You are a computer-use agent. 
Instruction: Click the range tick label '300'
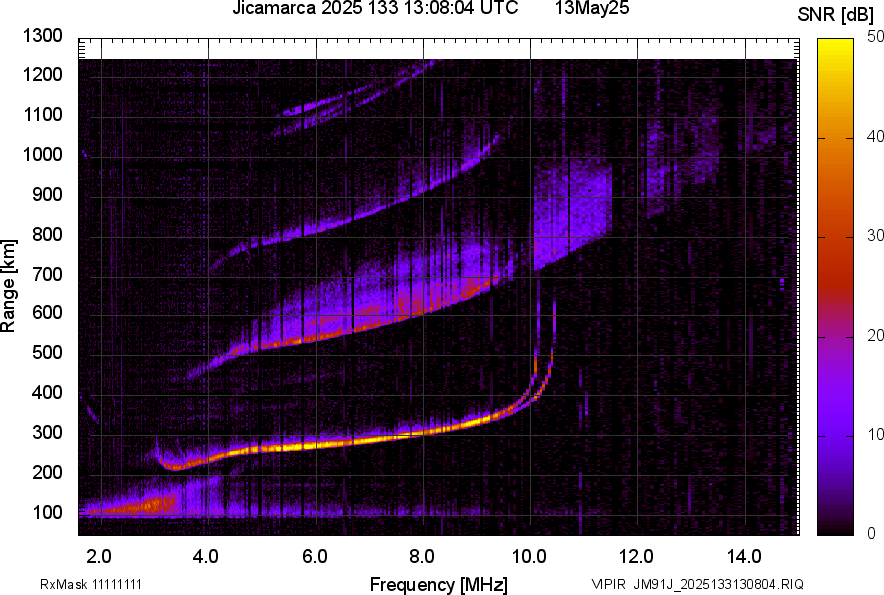(47, 432)
